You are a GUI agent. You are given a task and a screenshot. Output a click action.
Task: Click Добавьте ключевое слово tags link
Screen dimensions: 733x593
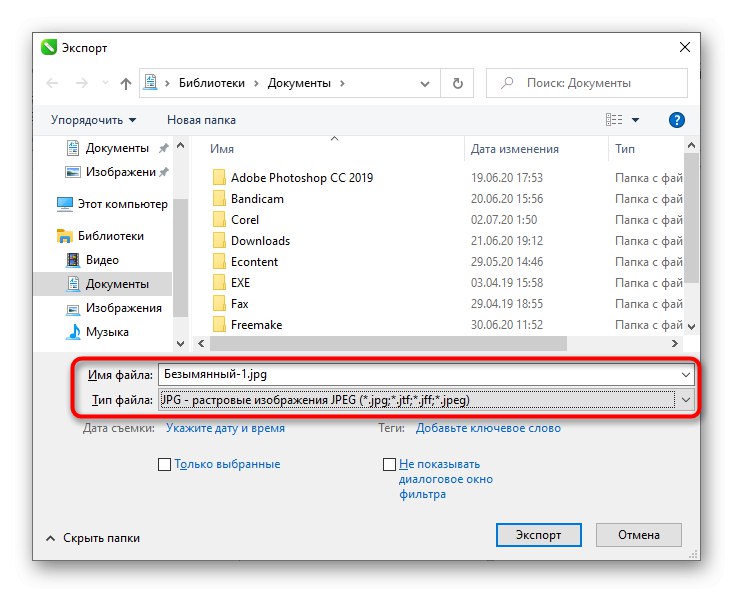[x=488, y=428]
